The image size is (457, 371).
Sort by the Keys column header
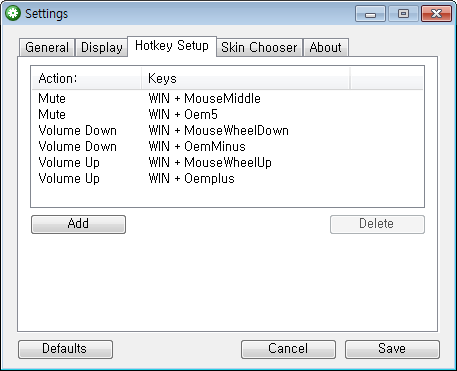click(246, 78)
